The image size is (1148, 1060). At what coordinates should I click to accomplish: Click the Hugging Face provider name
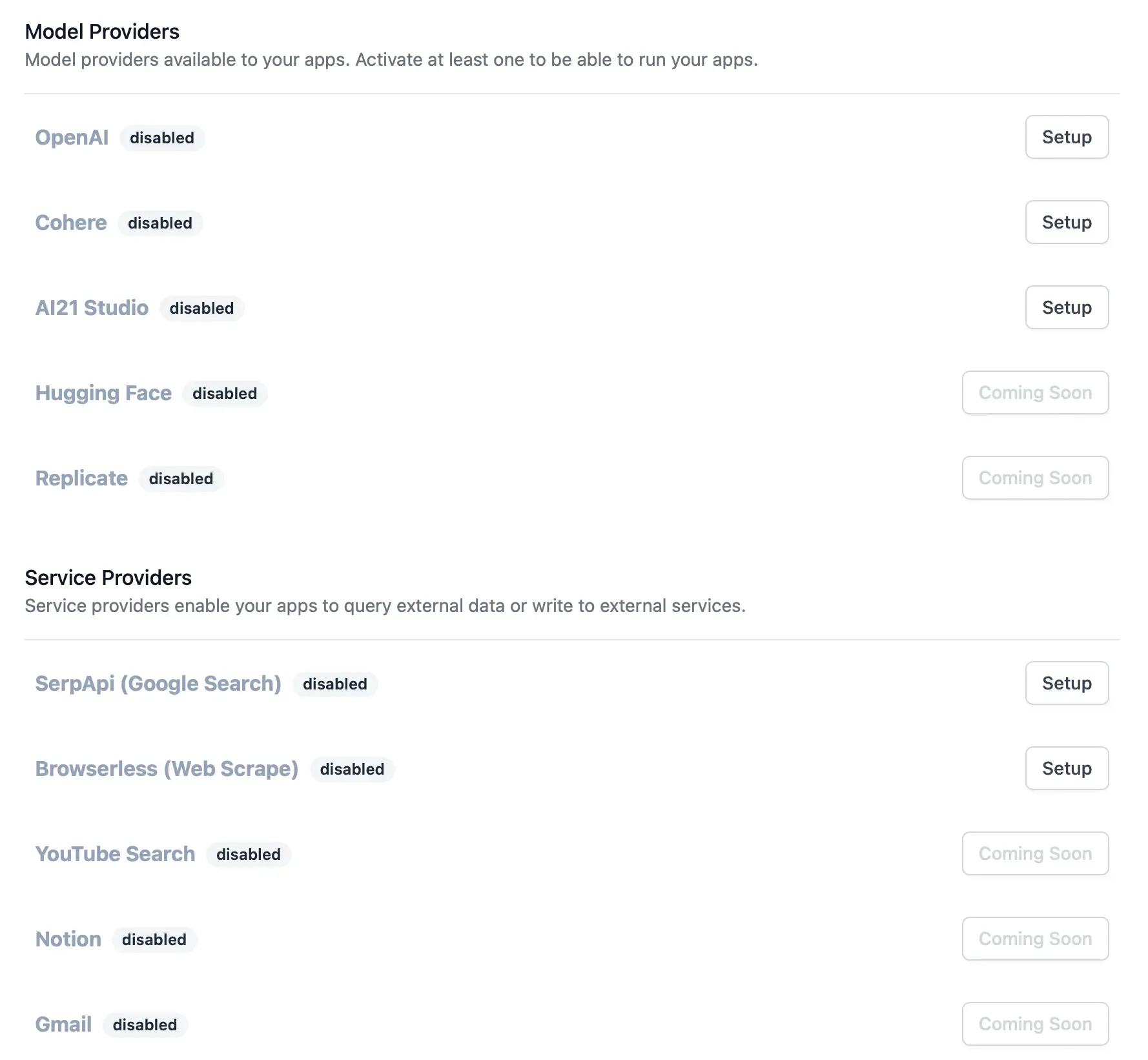coord(103,393)
